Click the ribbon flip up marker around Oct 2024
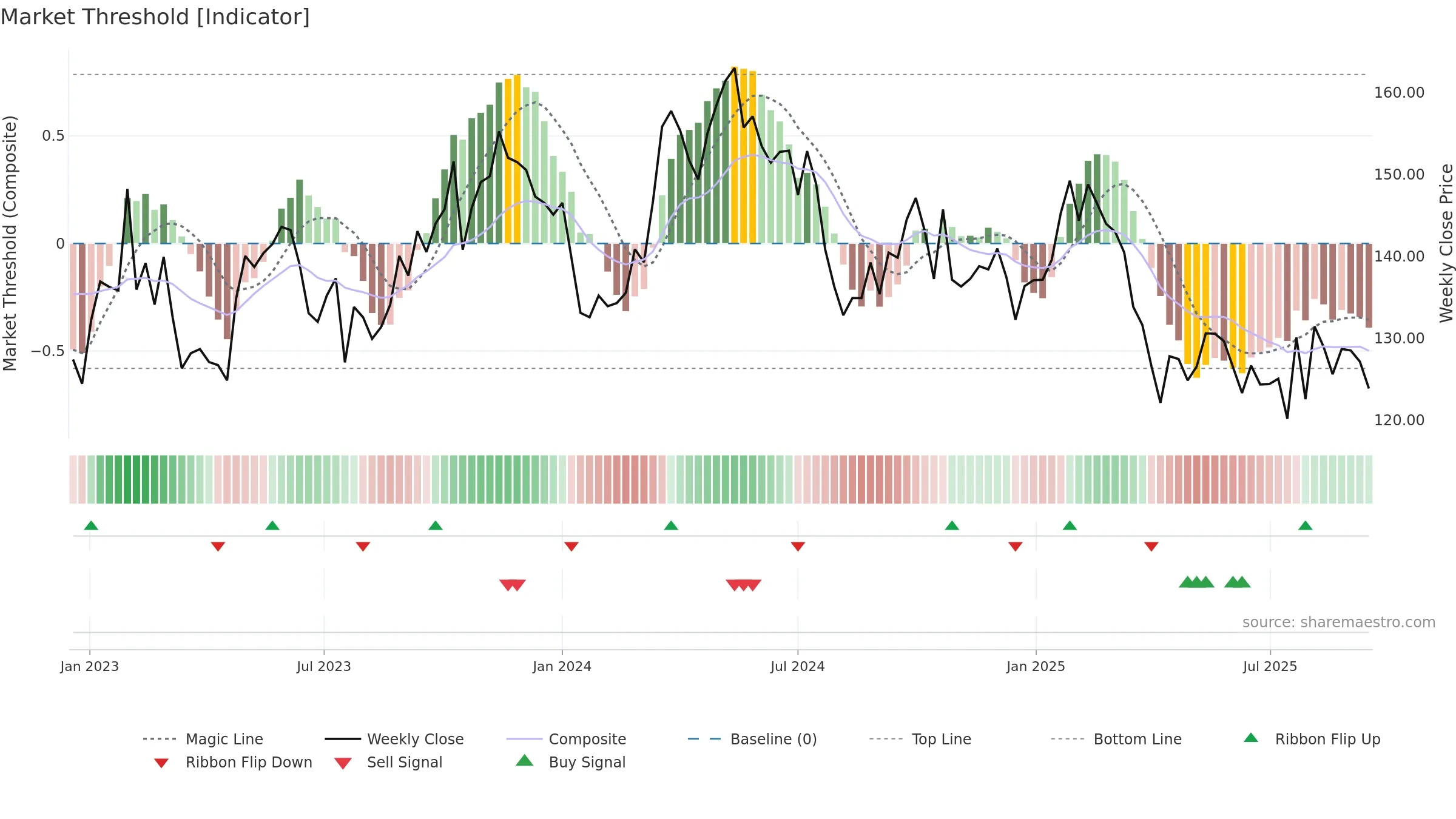This screenshot has width=1456, height=819. [x=952, y=525]
